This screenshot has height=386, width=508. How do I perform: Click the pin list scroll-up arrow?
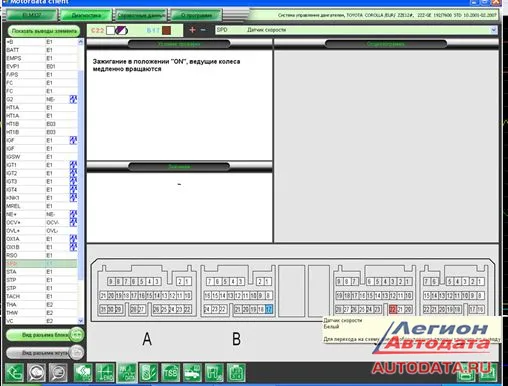pyautogui.click(x=80, y=42)
